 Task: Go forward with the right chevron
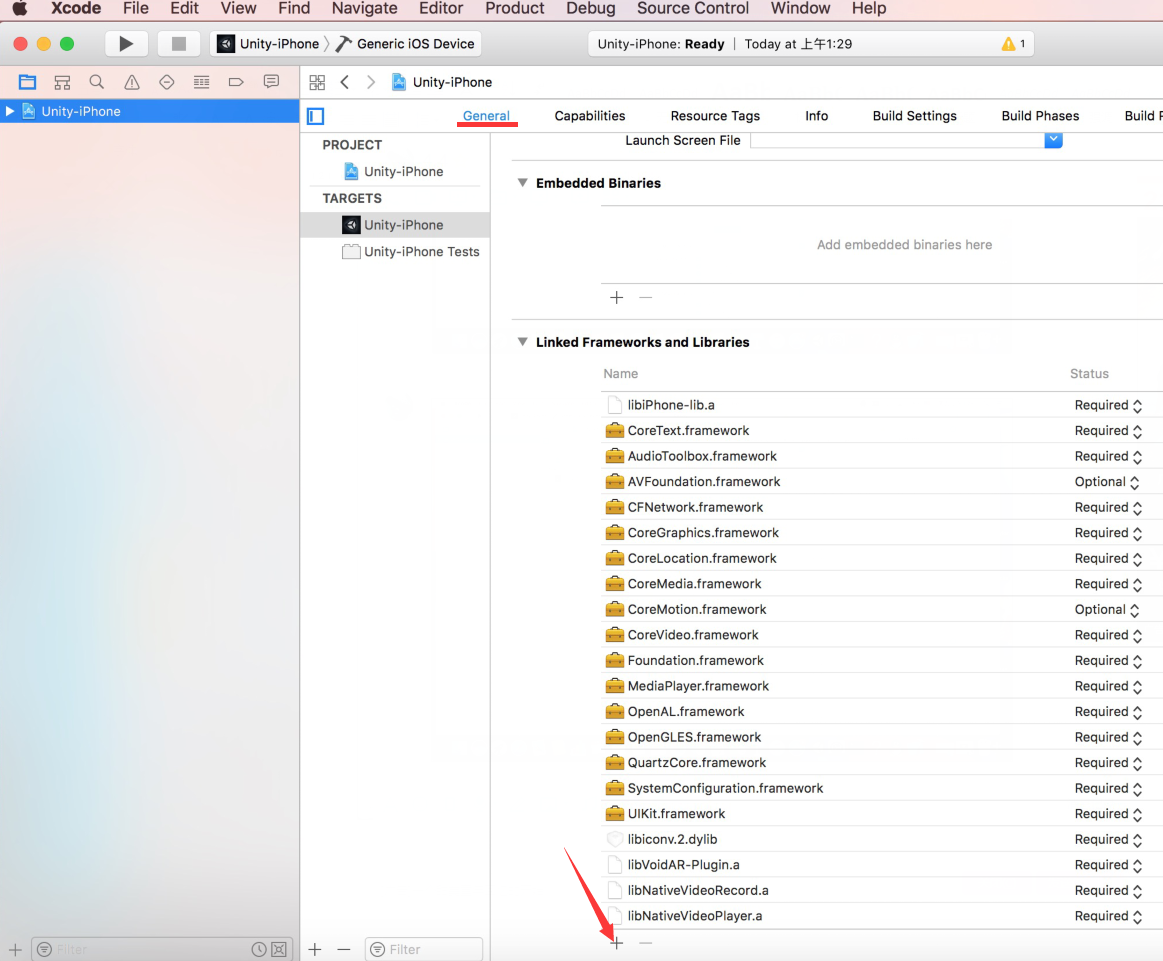pyautogui.click(x=371, y=82)
